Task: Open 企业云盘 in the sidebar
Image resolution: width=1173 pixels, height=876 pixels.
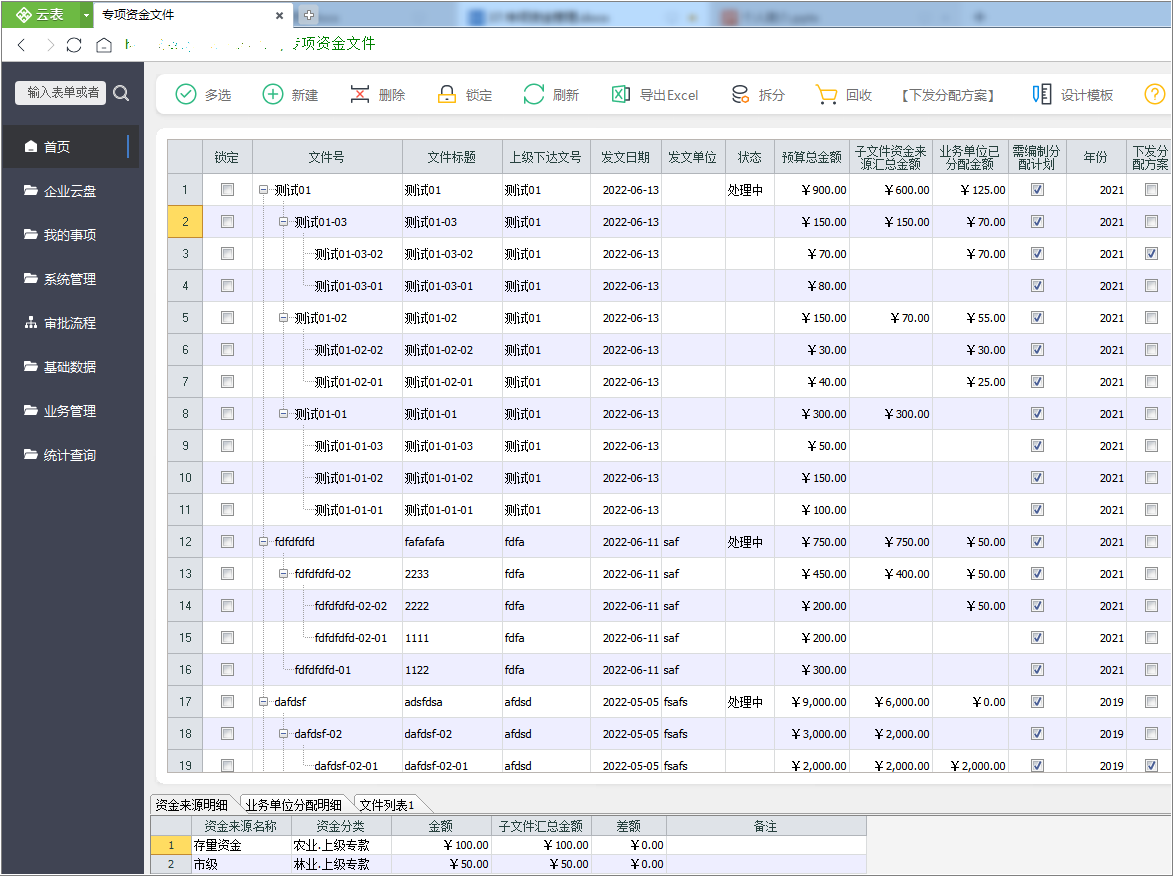Action: [71, 191]
